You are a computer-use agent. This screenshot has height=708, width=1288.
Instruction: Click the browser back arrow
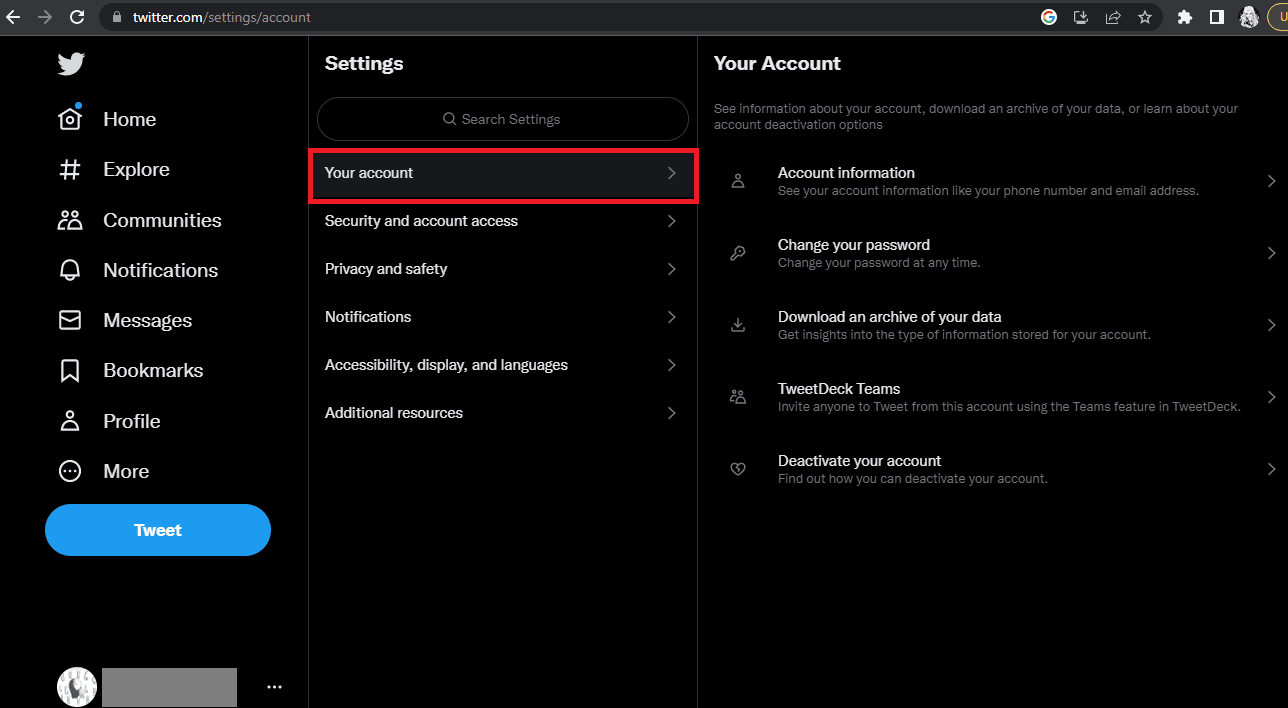13,17
